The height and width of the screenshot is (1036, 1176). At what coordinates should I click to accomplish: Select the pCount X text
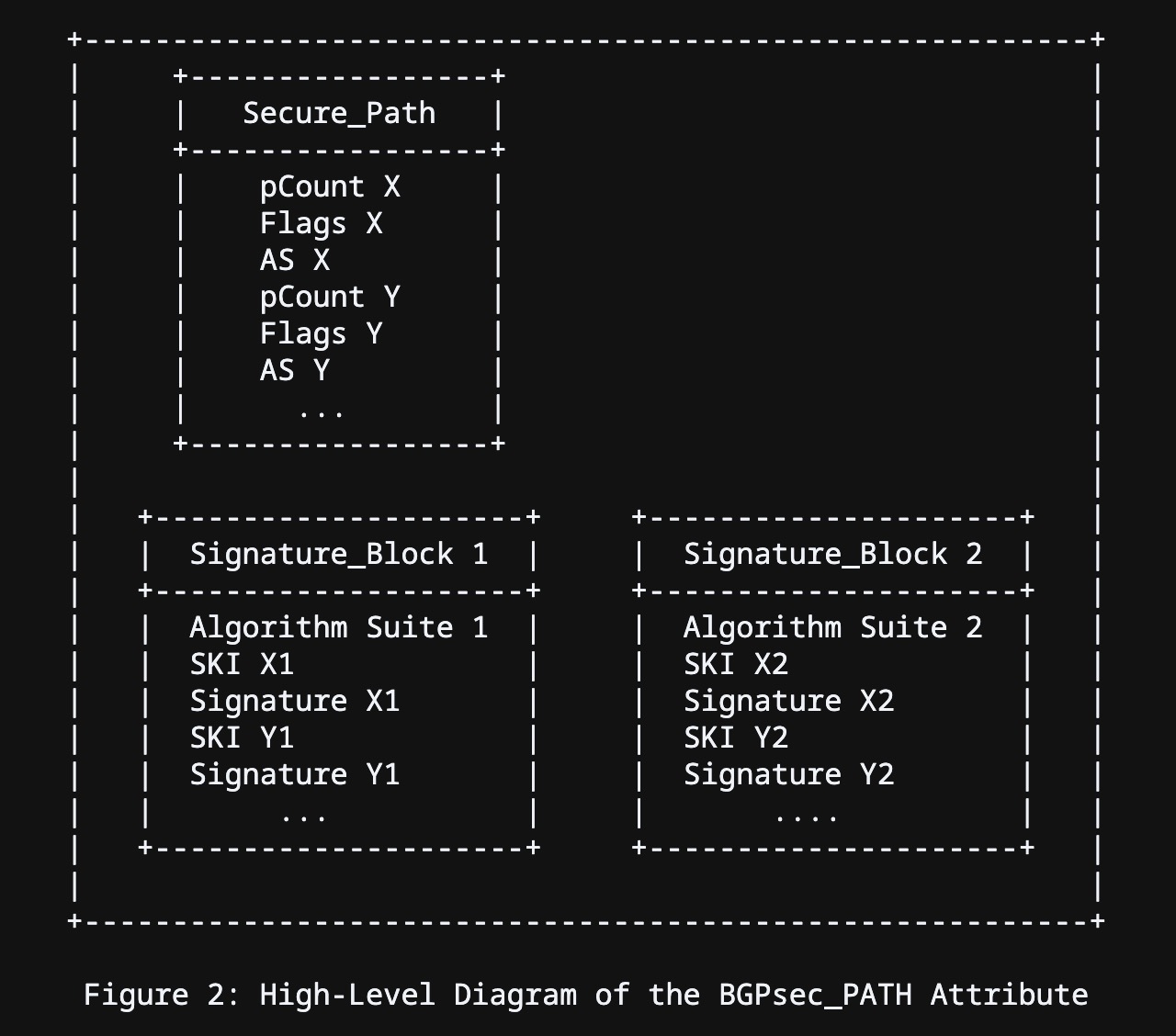[330, 187]
